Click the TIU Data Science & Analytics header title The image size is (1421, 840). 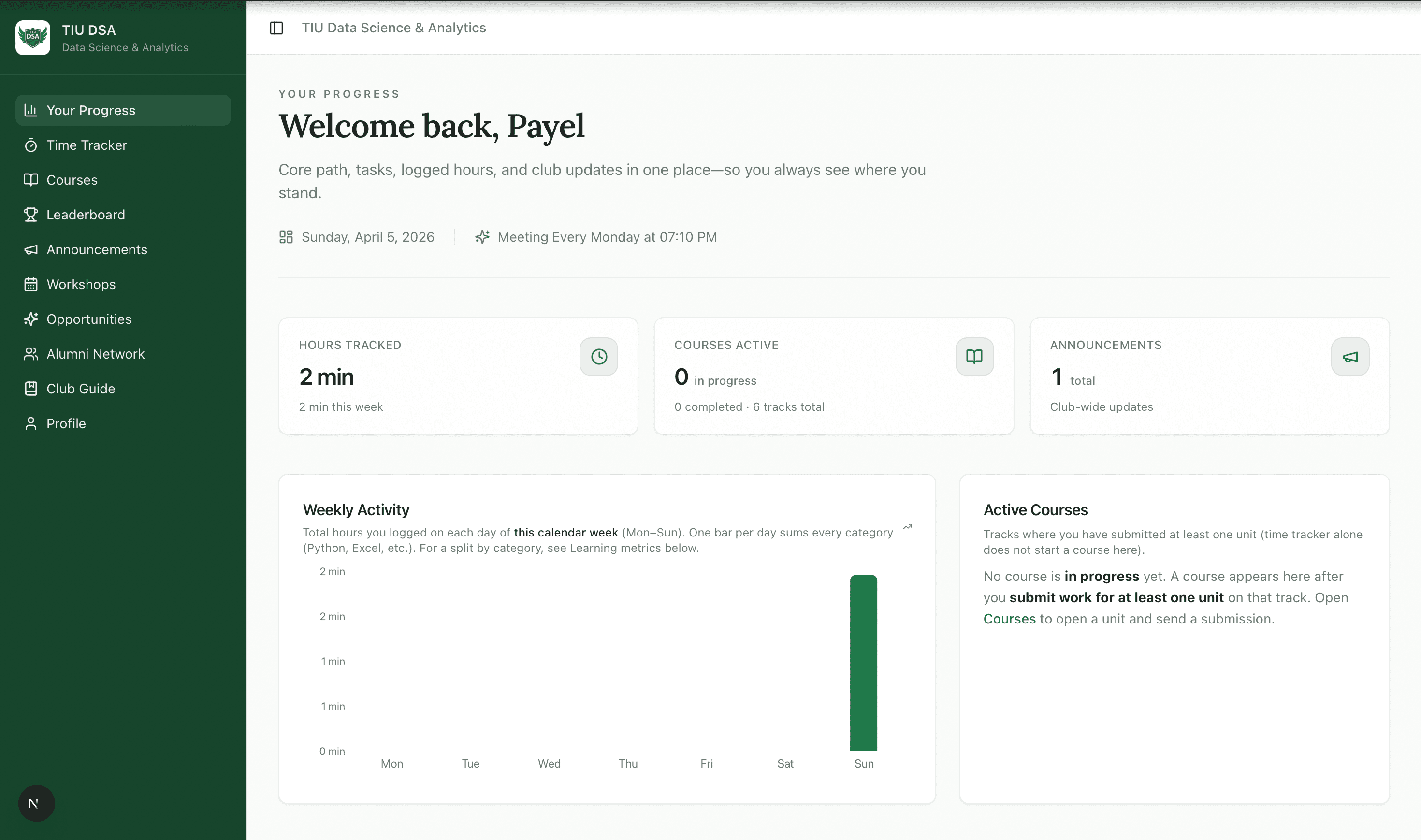[x=394, y=27]
